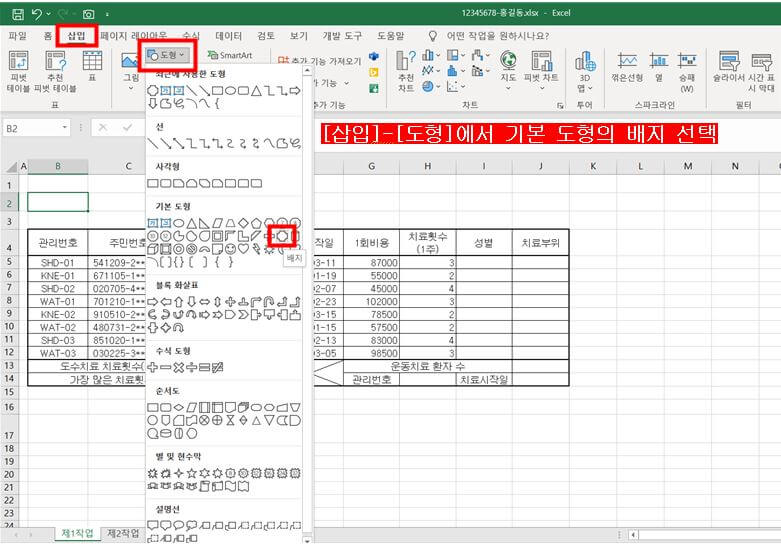Click the Save icon in quick access toolbar
Viewport: 781px width, 553px height.
click(x=17, y=14)
